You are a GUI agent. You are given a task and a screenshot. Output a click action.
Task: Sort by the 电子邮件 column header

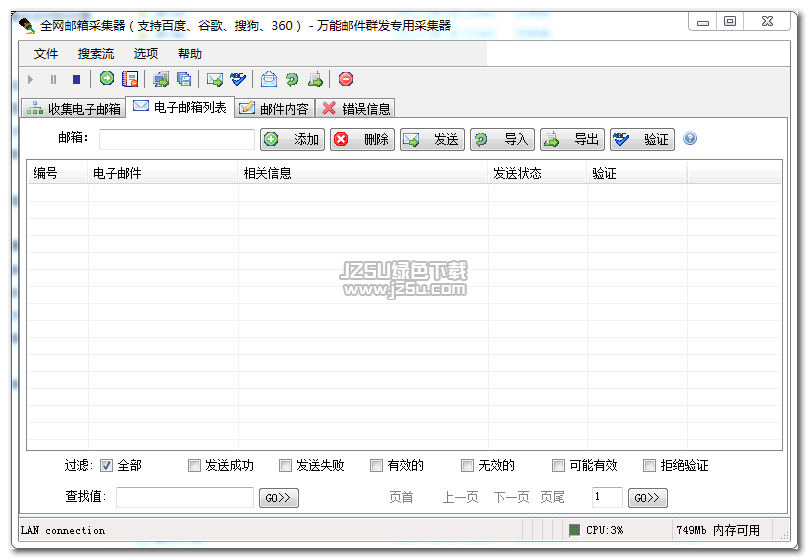(x=163, y=173)
